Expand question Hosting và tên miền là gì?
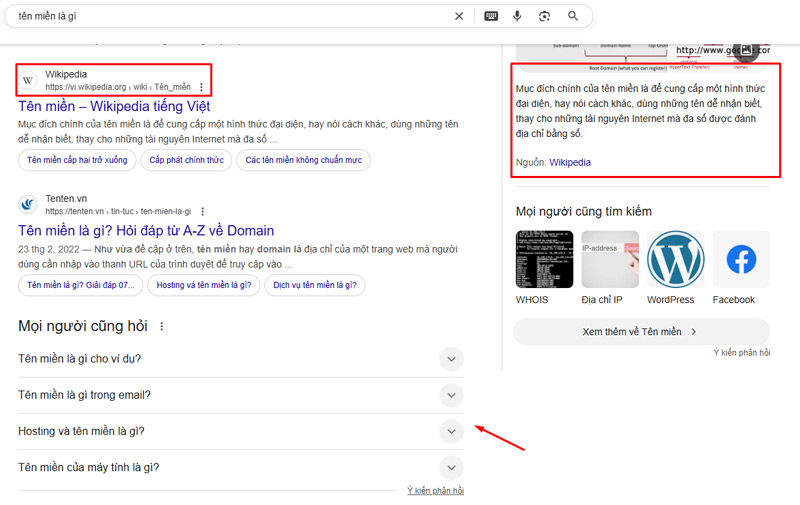 (x=241, y=432)
